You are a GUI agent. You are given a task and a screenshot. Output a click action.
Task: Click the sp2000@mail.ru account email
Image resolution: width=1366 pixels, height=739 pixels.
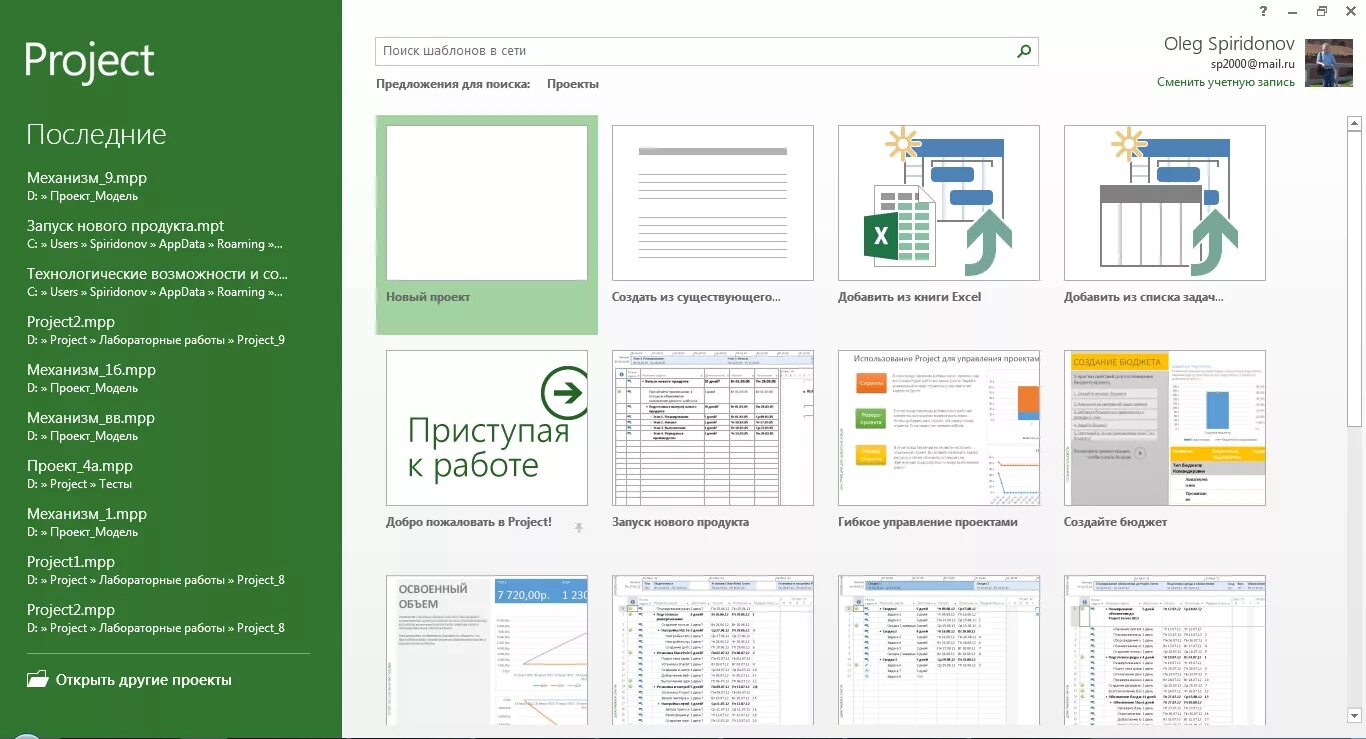[1253, 64]
